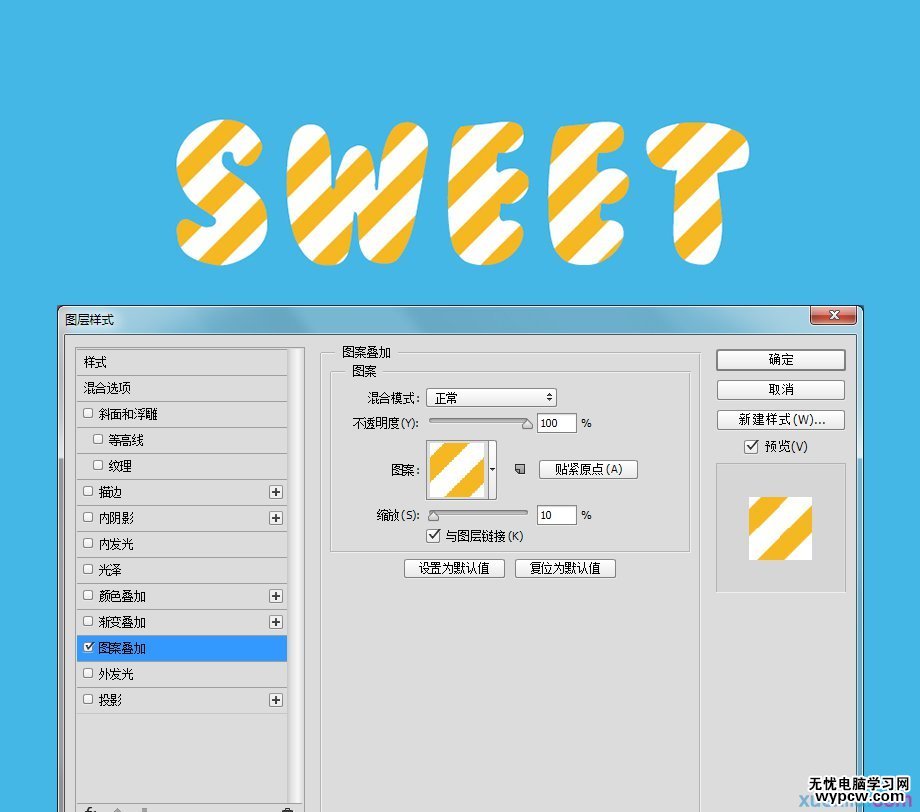The width and height of the screenshot is (920, 812).
Task: Enable the 斜面和浮雕 effect checkbox
Action: pos(88,413)
